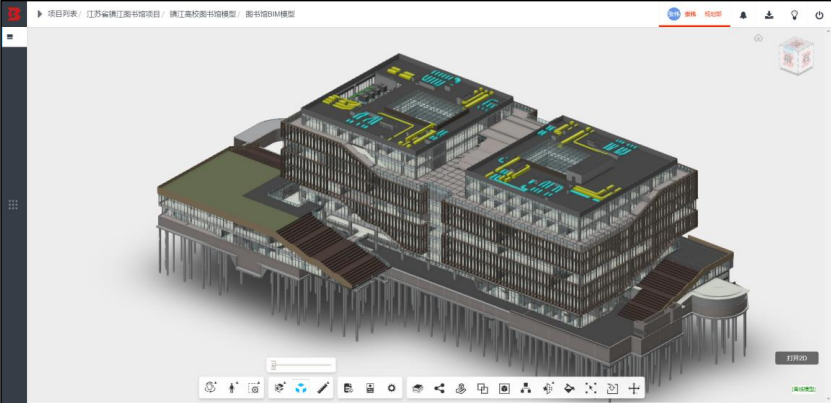Image resolution: width=831 pixels, height=403 pixels.
Task: Click the lightbulb tips icon
Action: (x=794, y=15)
